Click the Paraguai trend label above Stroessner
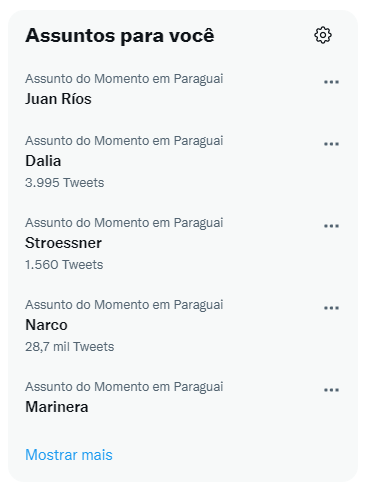This screenshot has height=489, width=367. pos(124,223)
